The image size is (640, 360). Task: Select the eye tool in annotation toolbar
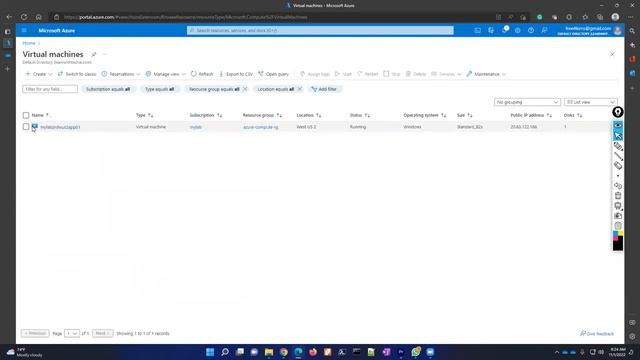618,125
